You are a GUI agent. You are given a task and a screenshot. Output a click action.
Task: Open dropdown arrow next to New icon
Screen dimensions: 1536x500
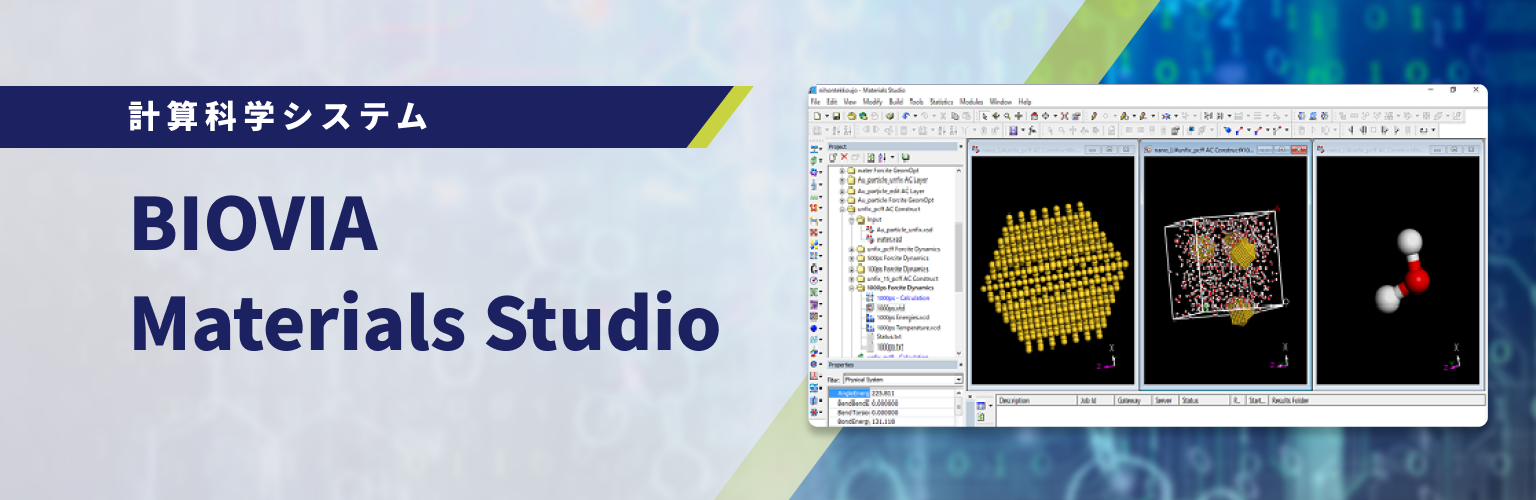827,116
